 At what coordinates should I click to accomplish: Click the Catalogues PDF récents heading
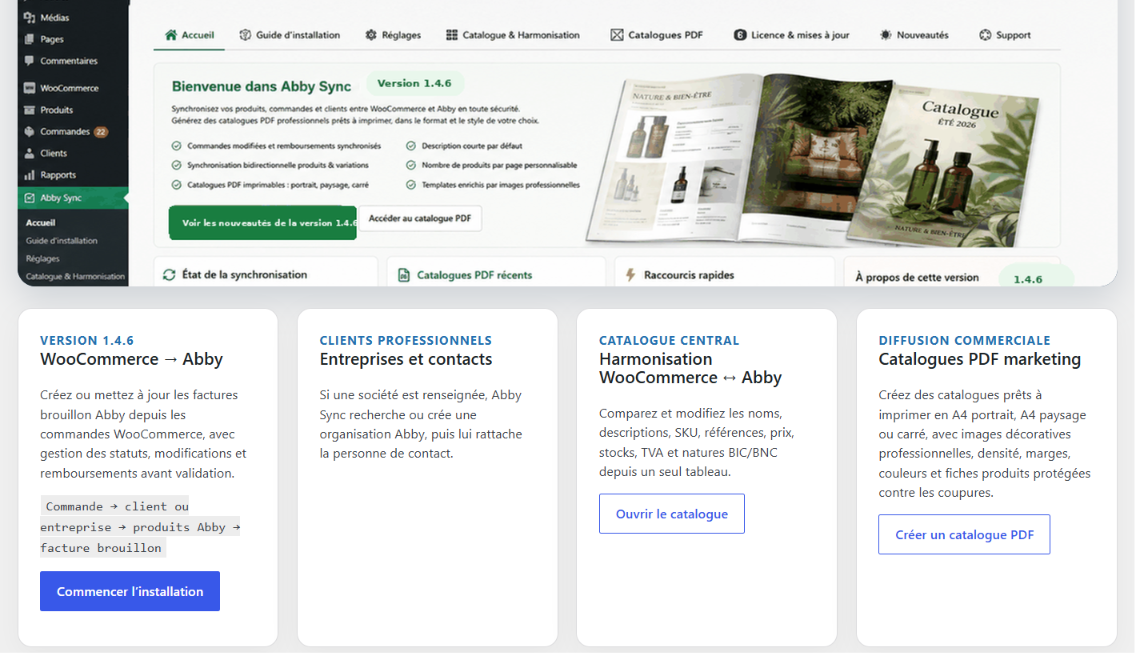[x=474, y=275]
